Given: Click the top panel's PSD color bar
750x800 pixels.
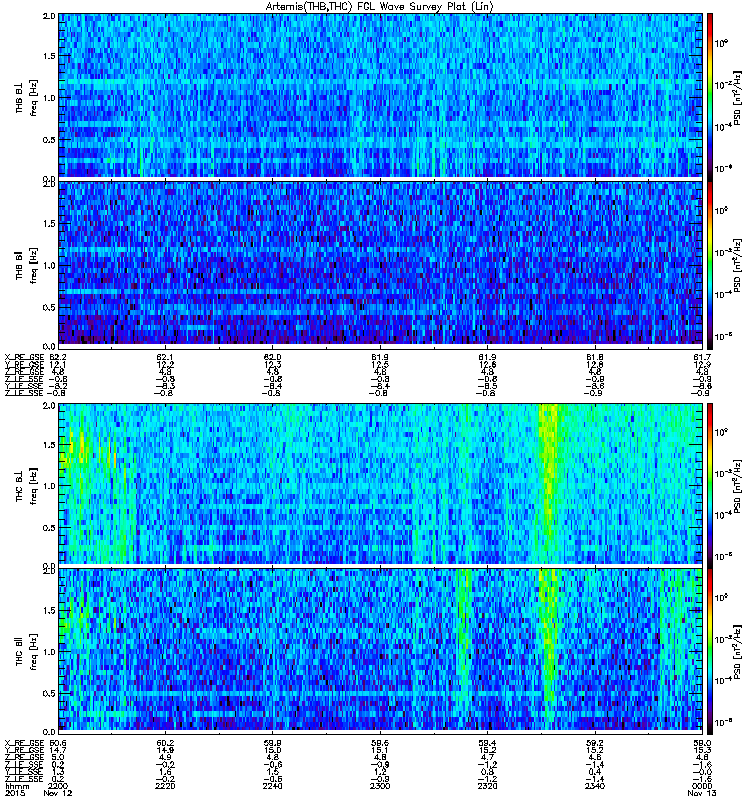Looking at the screenshot, I should (710, 96).
